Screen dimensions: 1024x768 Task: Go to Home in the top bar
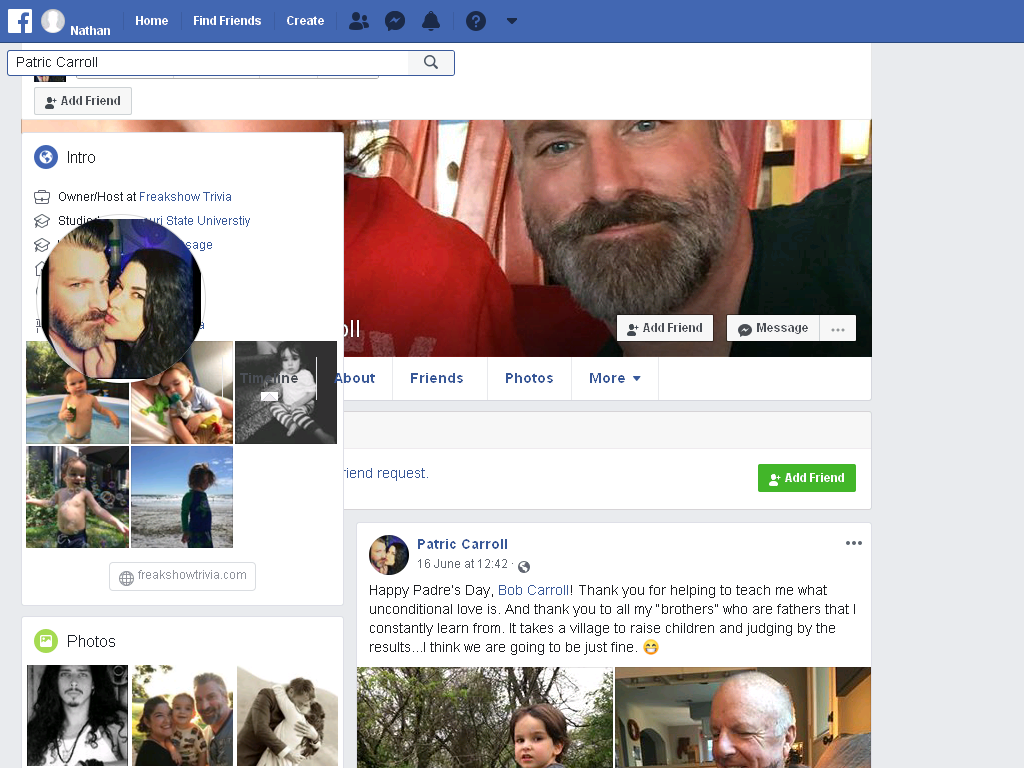pos(152,21)
